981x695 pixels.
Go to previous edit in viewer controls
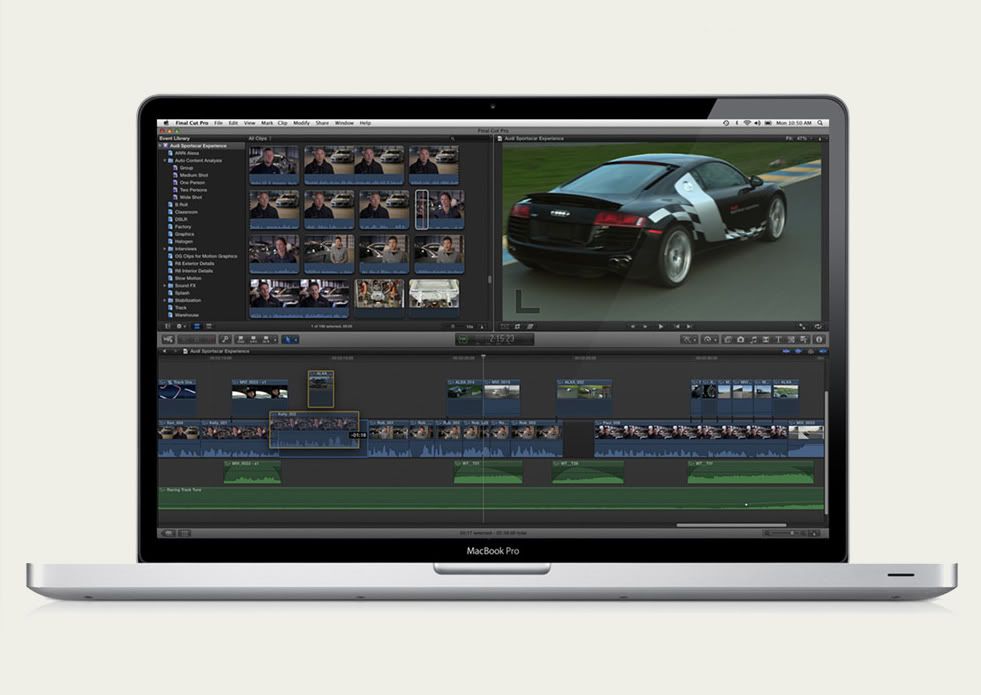click(x=677, y=327)
